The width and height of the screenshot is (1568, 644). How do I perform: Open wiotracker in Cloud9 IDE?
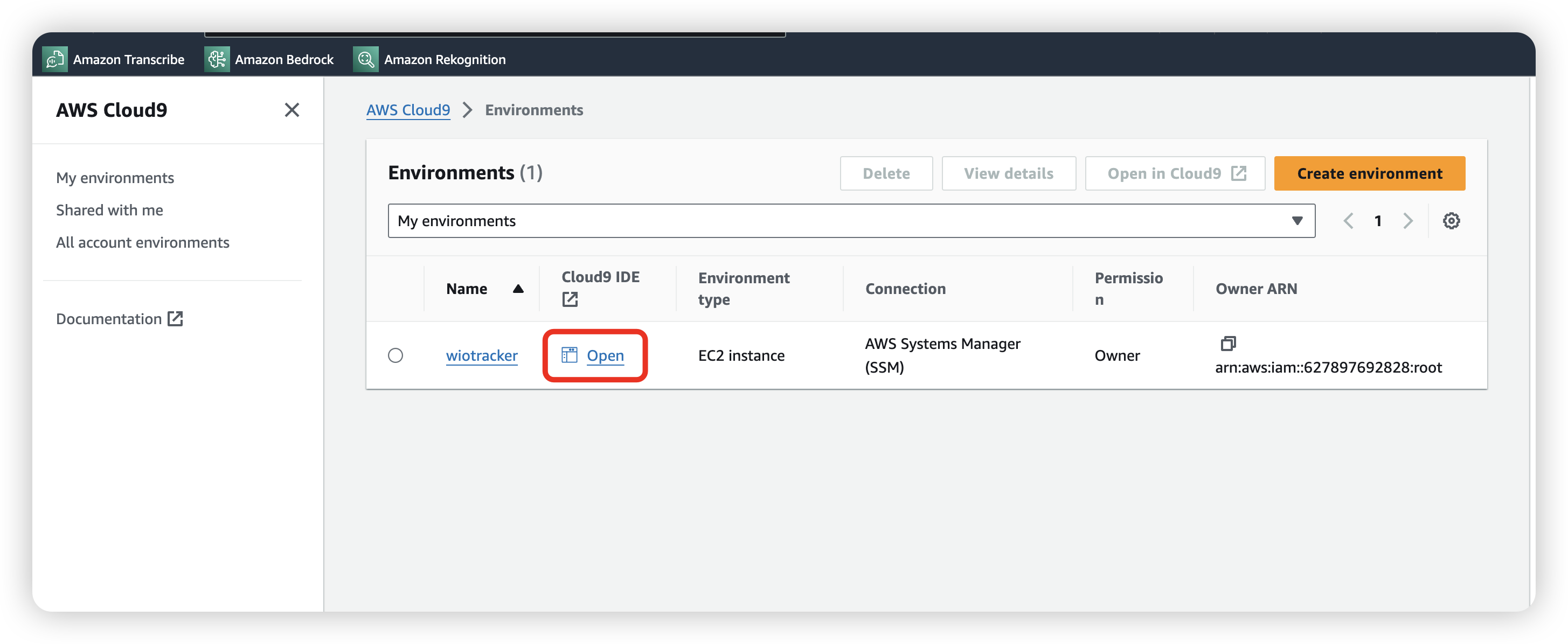pyautogui.click(x=605, y=355)
